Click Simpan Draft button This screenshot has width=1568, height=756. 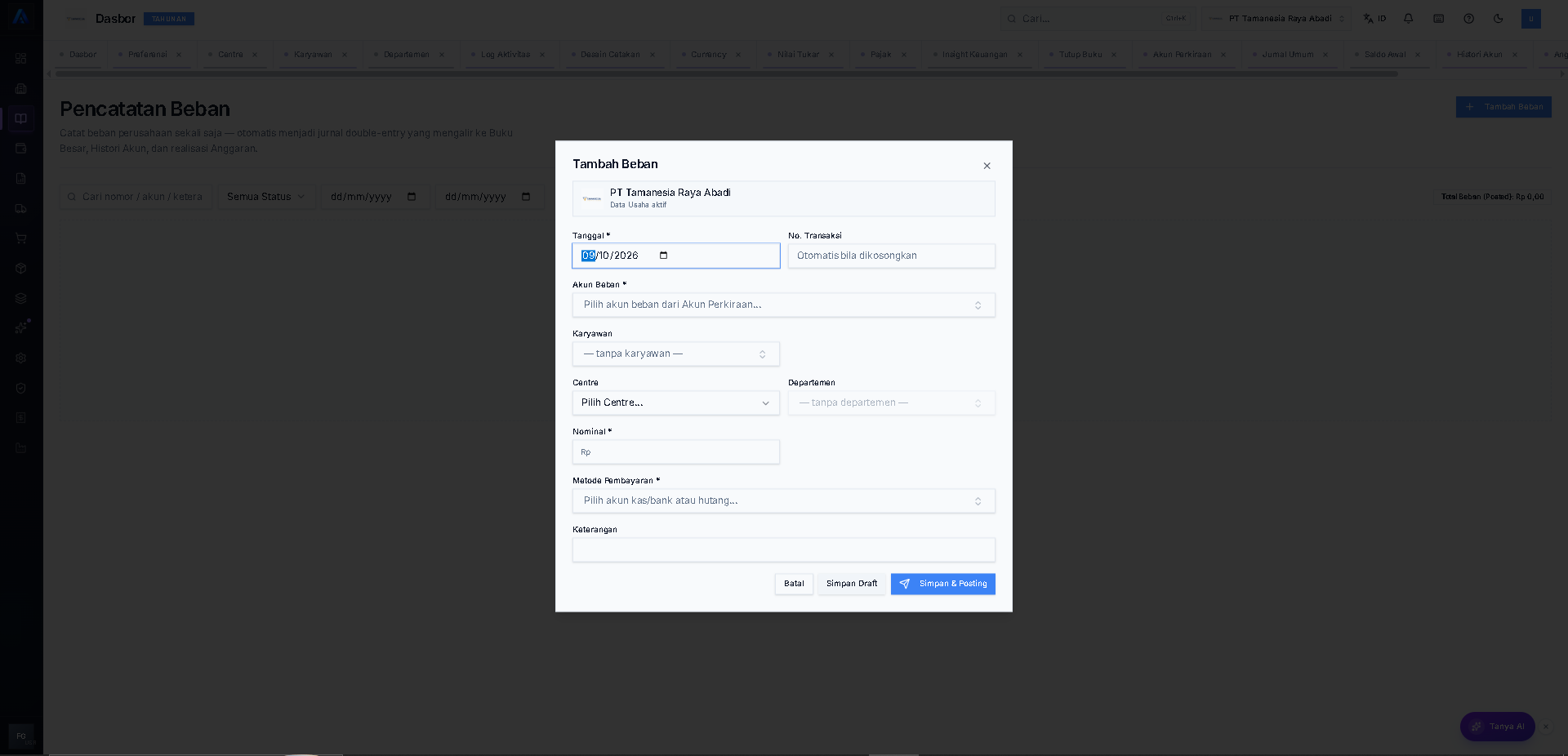[852, 584]
